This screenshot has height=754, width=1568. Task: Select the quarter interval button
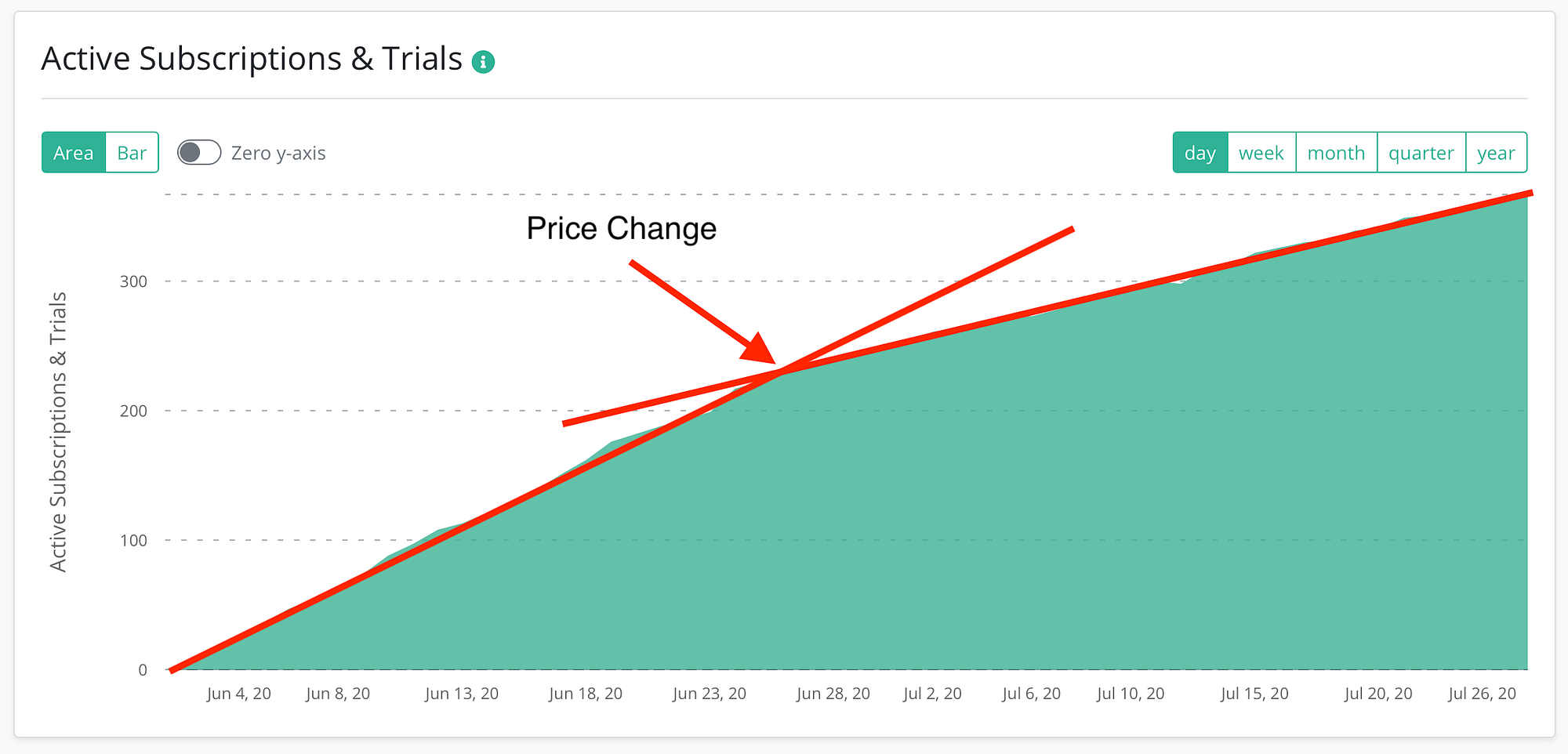click(x=1421, y=153)
